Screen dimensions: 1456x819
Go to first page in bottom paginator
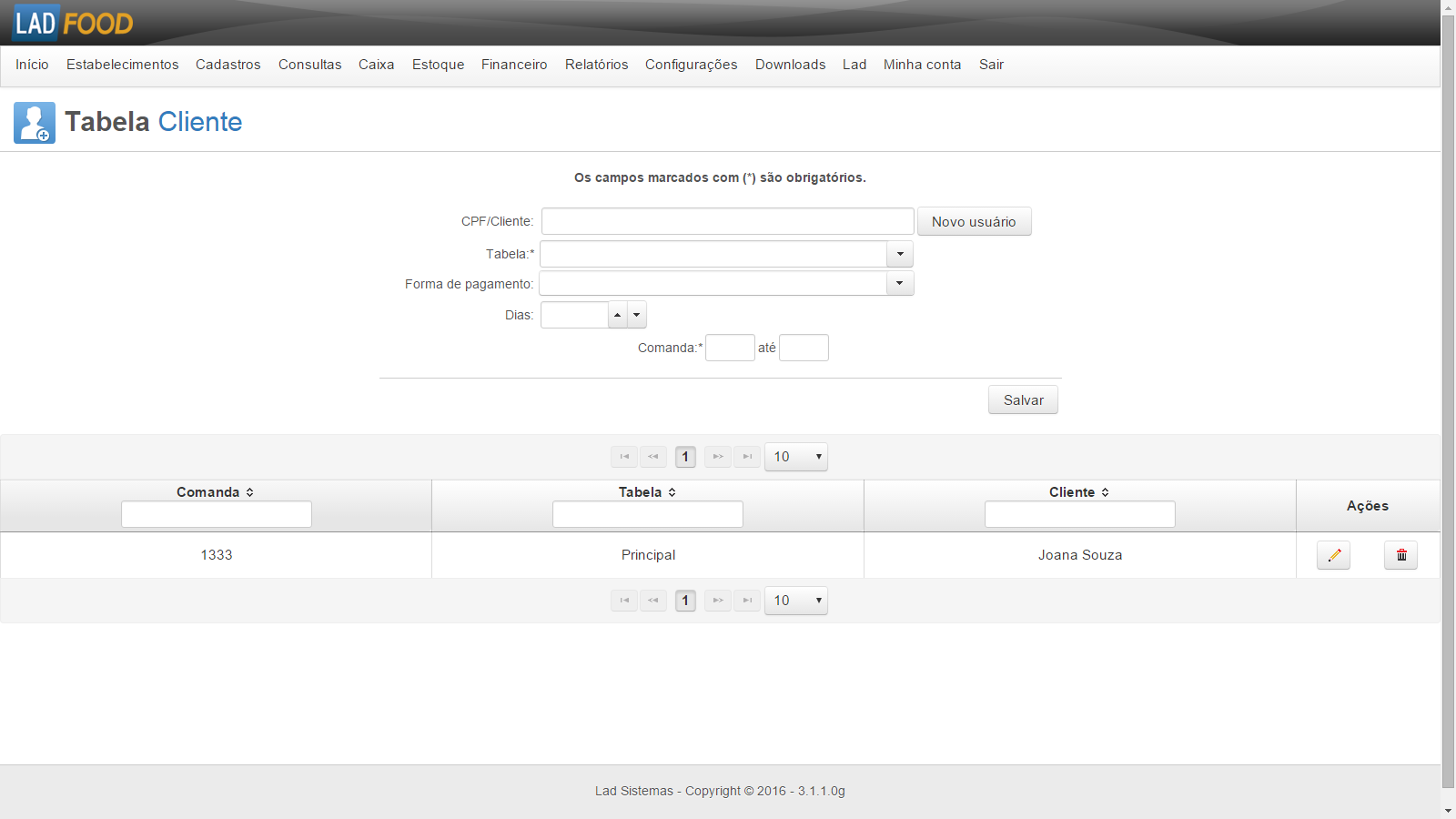point(624,601)
